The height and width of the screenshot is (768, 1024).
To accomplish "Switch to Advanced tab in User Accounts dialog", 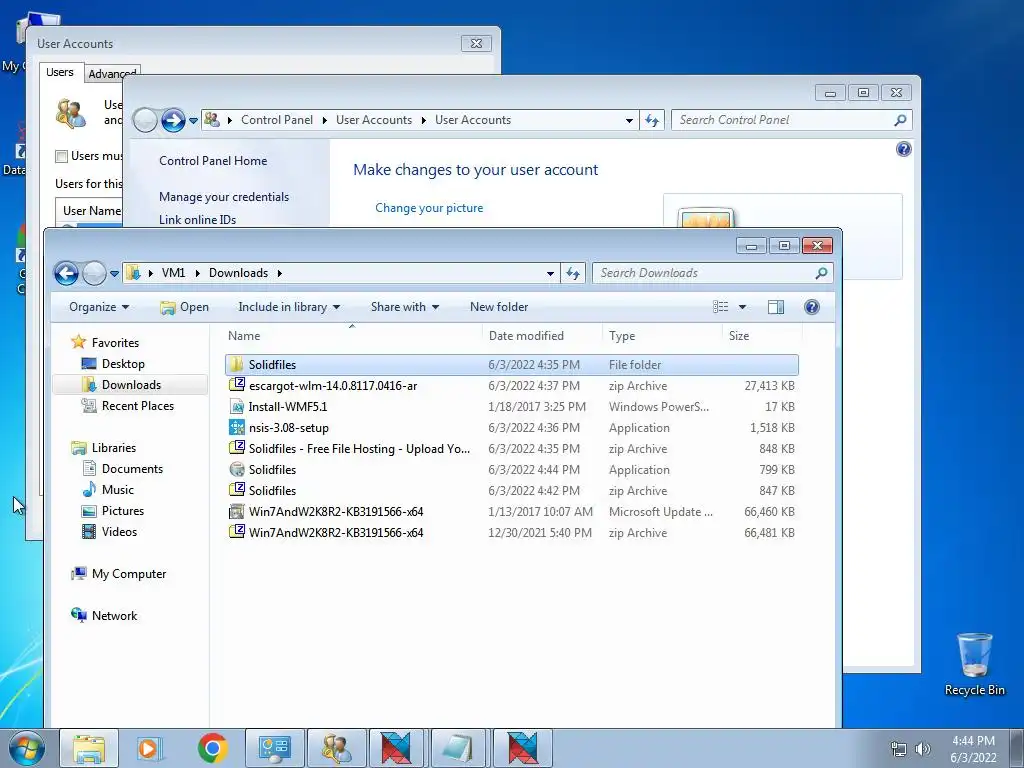I will click(x=112, y=74).
